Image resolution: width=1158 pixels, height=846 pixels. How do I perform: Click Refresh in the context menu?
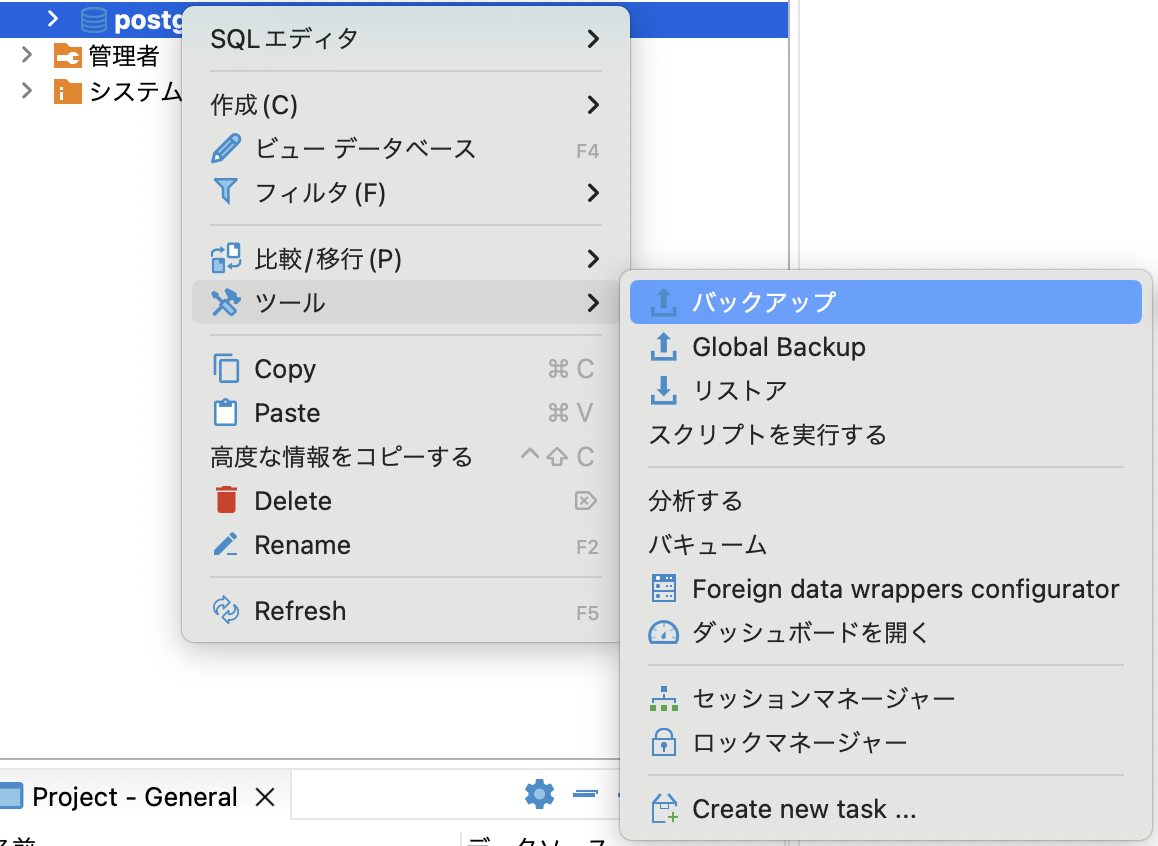tap(302, 610)
